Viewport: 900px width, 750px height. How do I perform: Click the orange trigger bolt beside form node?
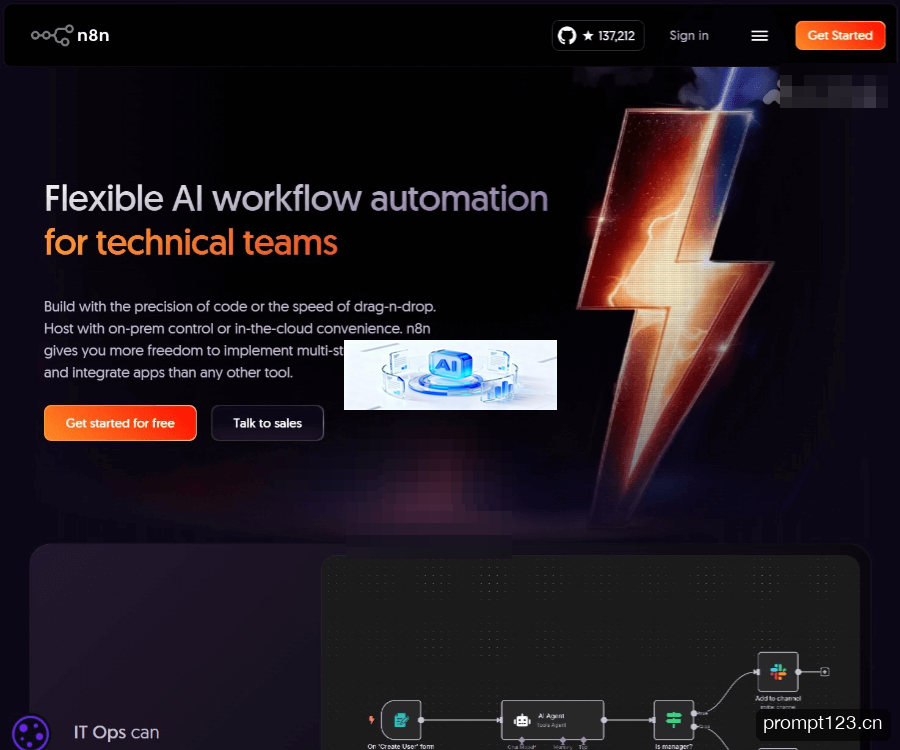tap(371, 720)
